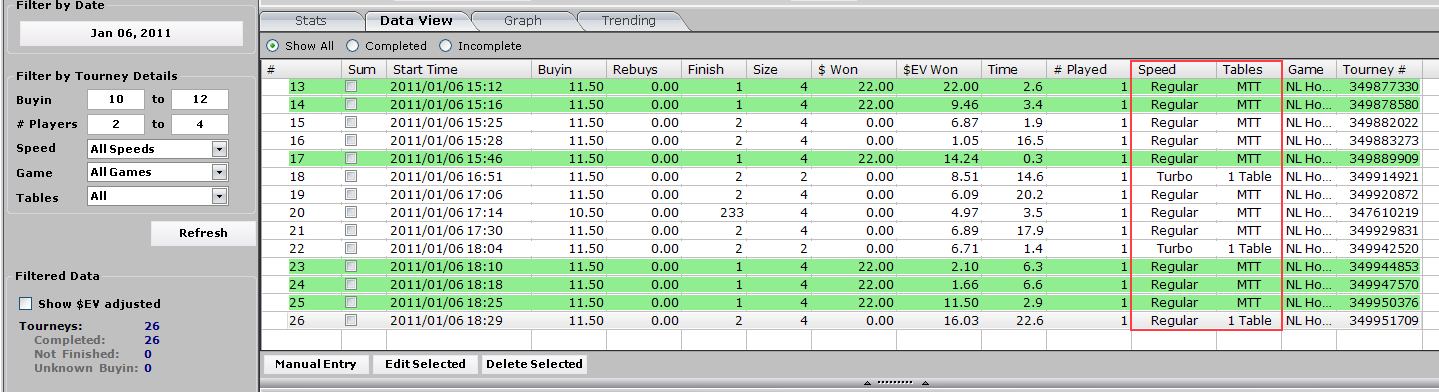The width and height of the screenshot is (1439, 392).
Task: Click Turbo speed cell in row 22
Action: pos(1174,249)
